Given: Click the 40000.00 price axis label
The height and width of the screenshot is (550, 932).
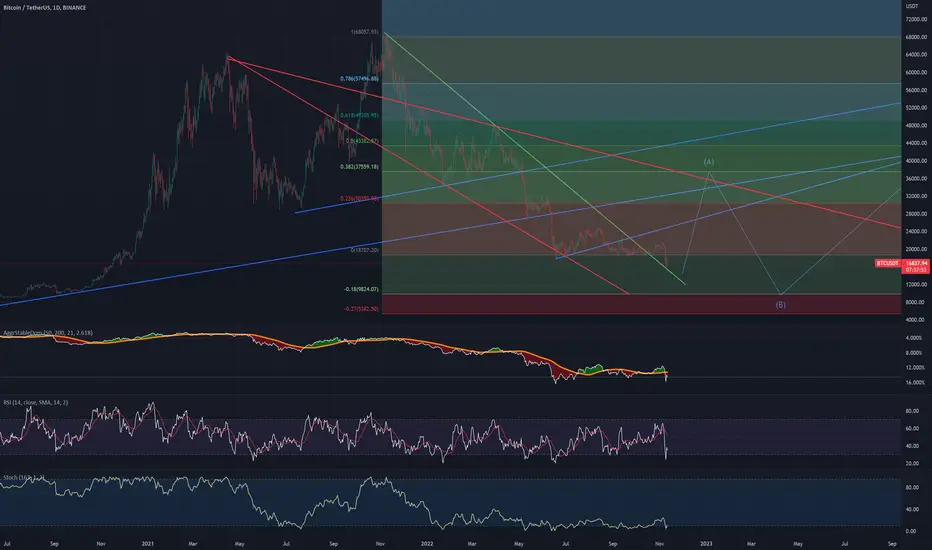Looking at the screenshot, I should (x=916, y=161).
